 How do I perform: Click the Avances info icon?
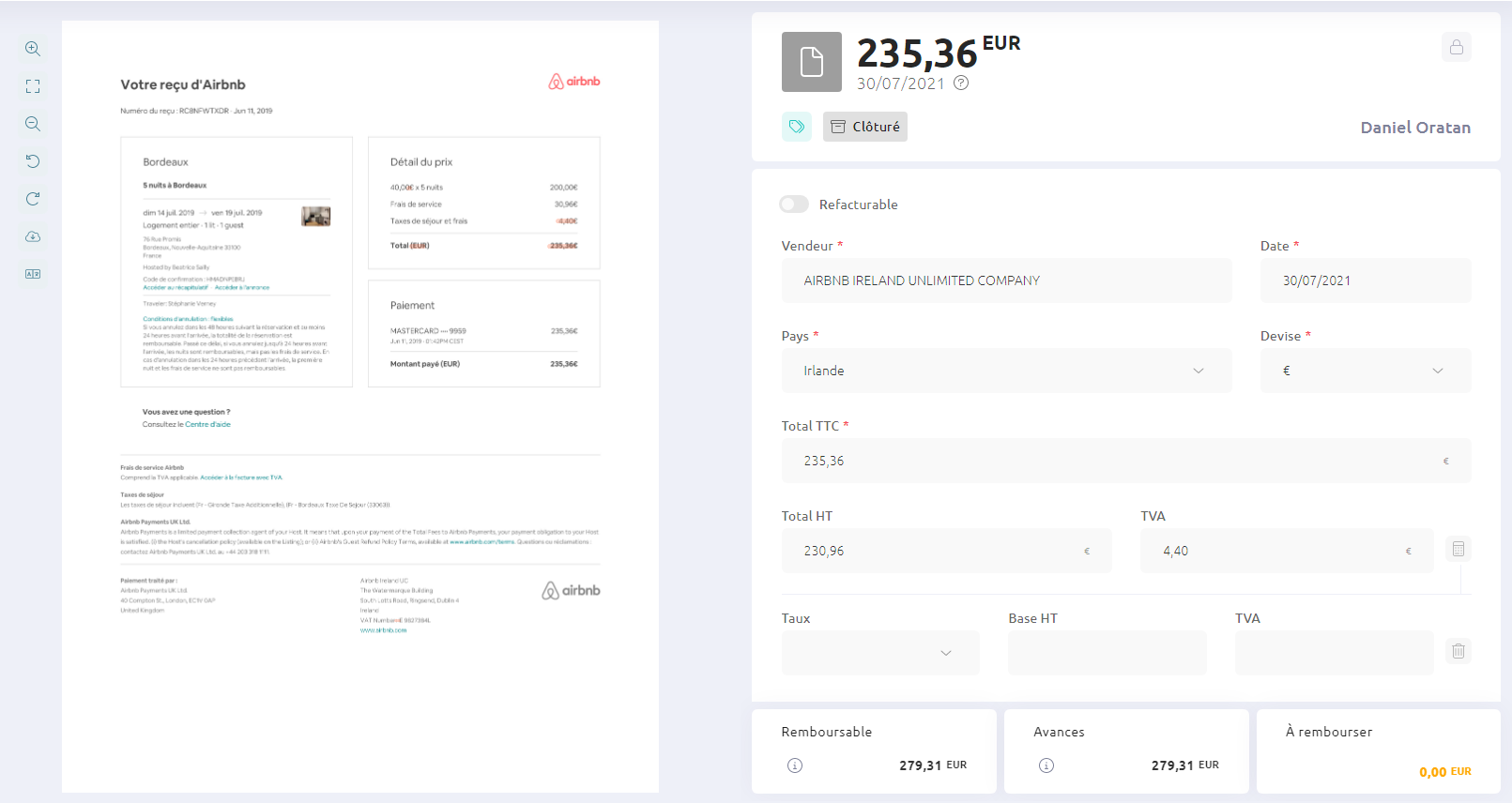click(1046, 765)
